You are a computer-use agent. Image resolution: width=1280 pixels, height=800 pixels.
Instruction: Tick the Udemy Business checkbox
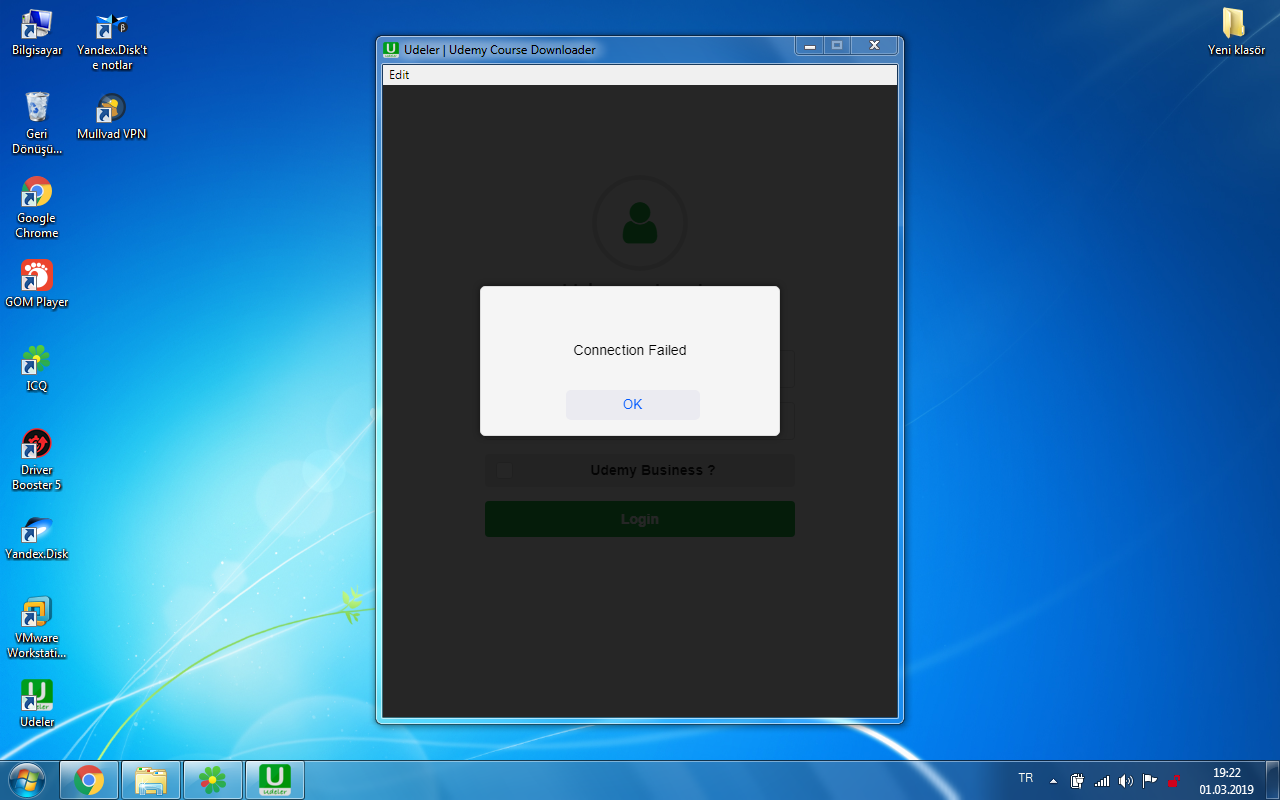[505, 470]
